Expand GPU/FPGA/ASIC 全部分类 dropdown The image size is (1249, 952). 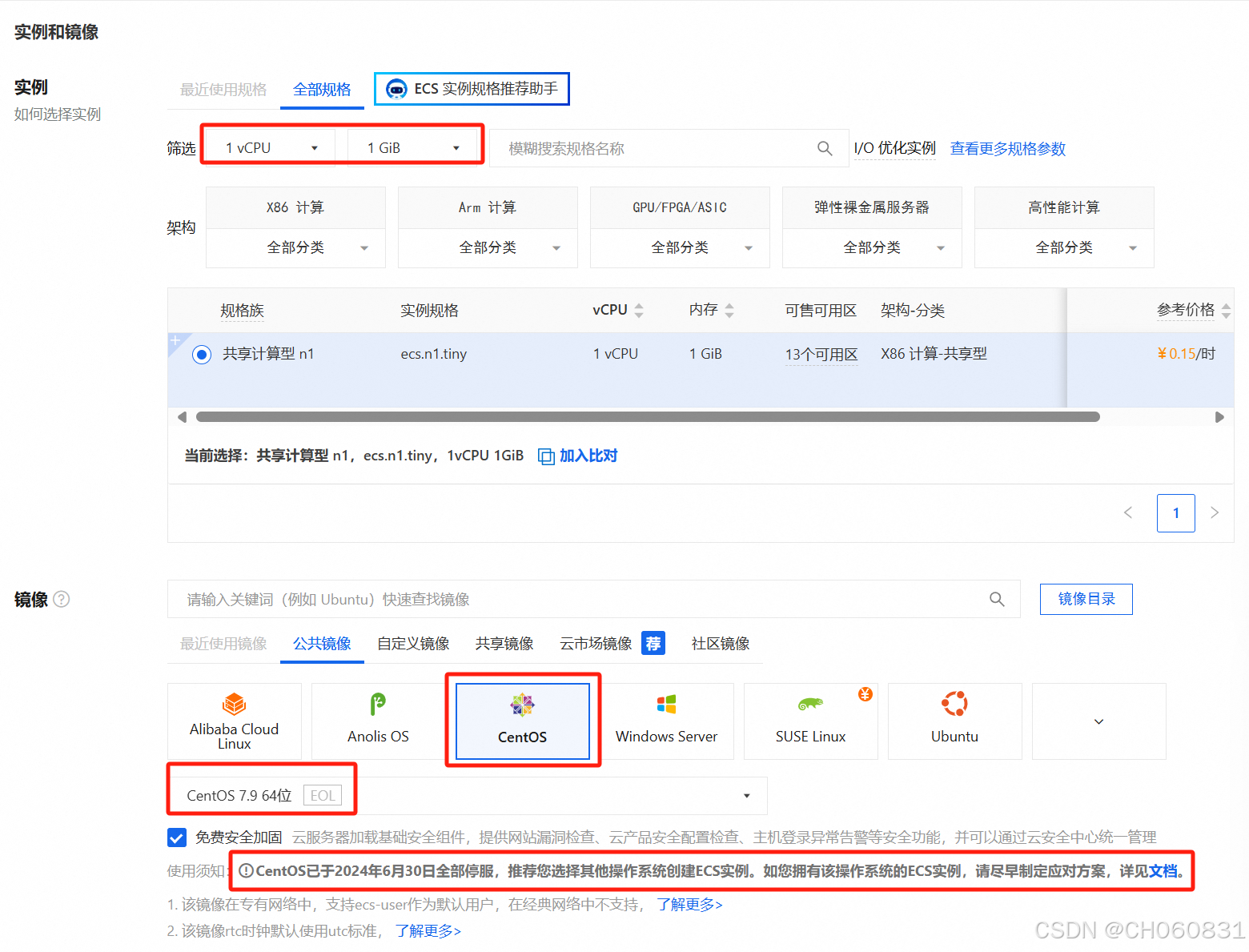click(680, 248)
